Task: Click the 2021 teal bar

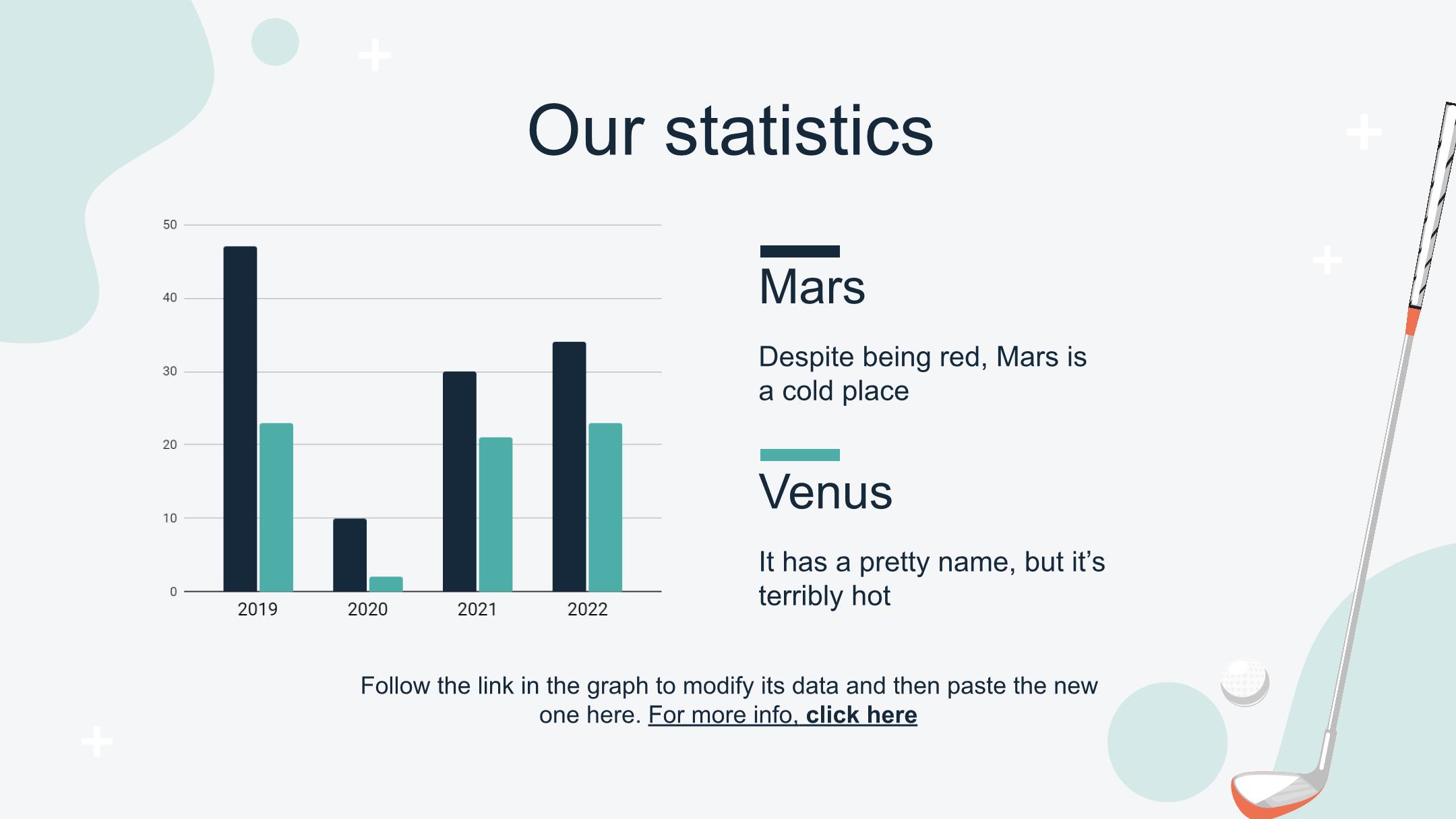Action: click(x=495, y=514)
